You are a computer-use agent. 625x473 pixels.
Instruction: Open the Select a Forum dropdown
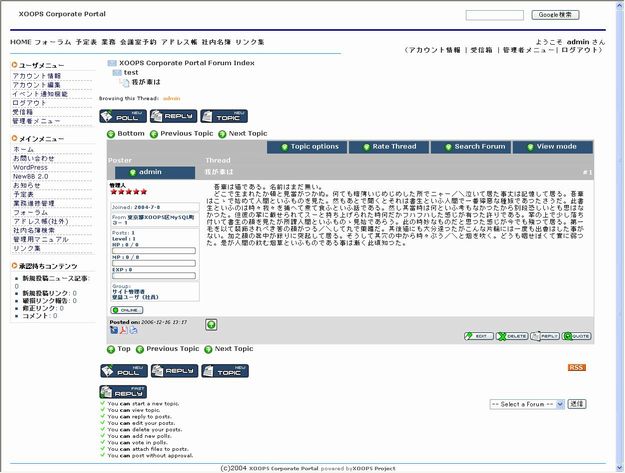coord(526,404)
